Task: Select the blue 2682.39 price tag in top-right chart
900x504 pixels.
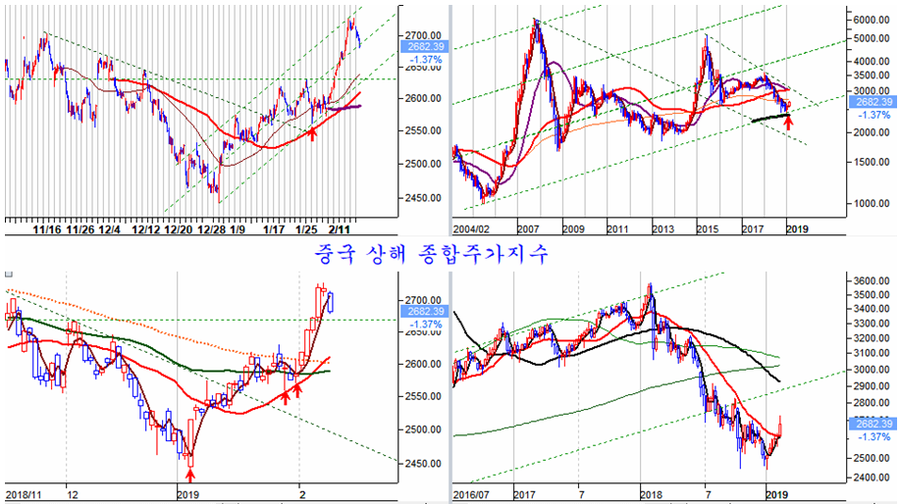Action: click(868, 102)
